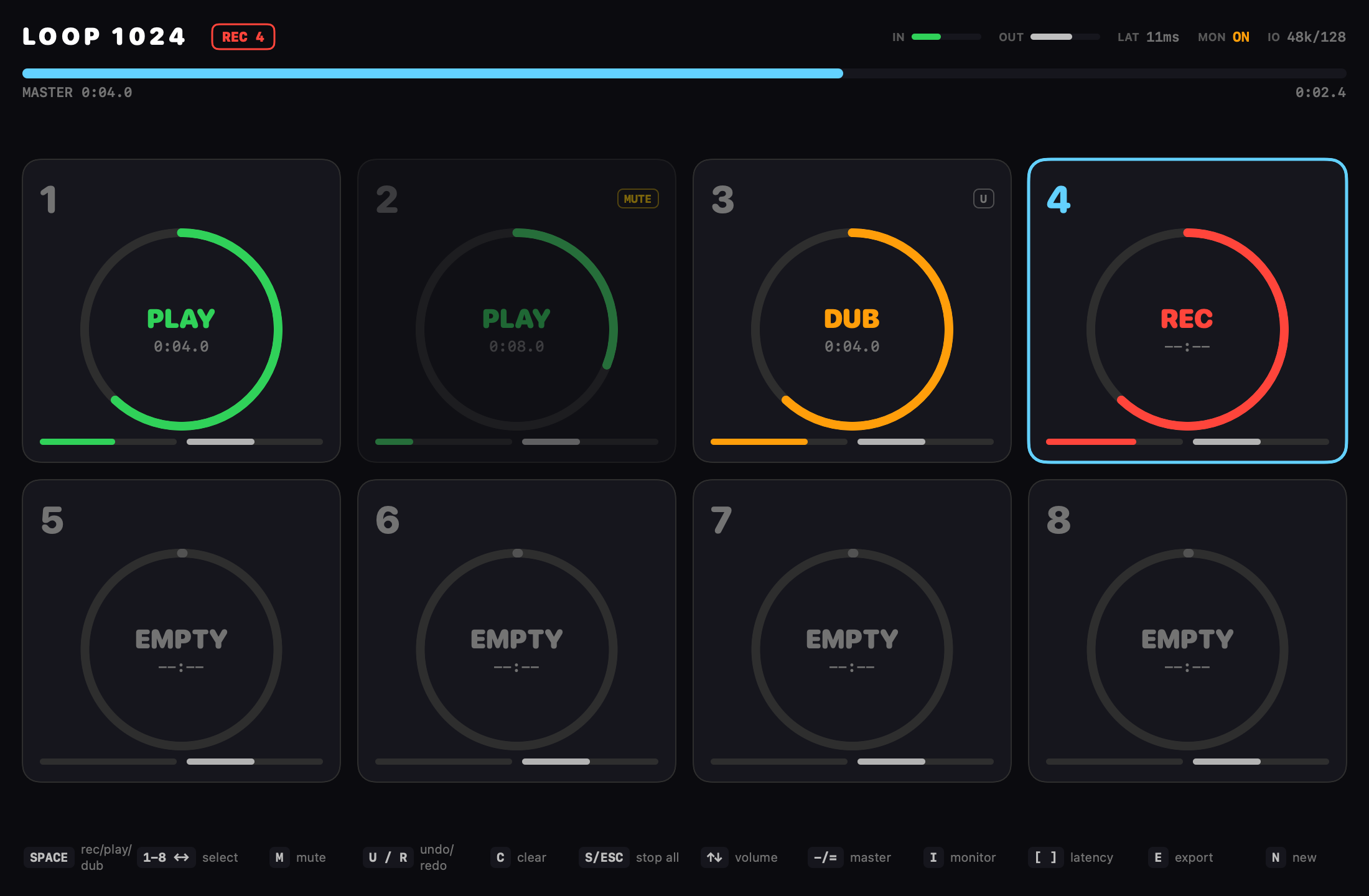Screen dimensions: 1369x896
Task: Click the master loop progress bar
Action: [684, 73]
